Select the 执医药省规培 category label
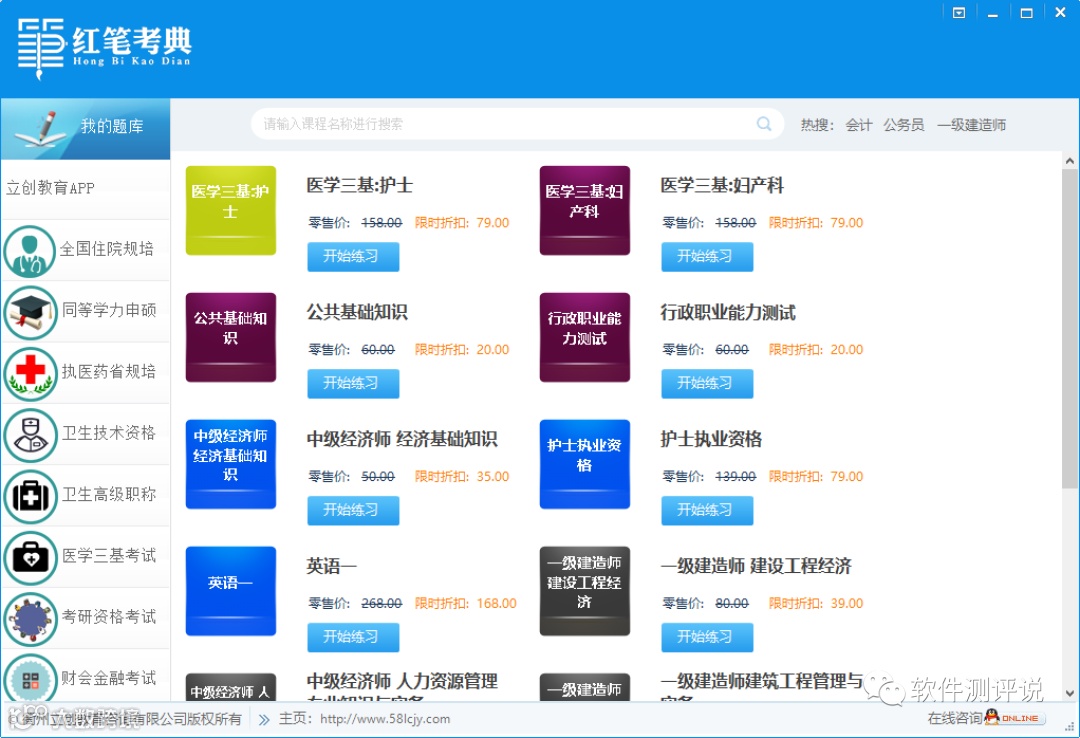Viewport: 1080px width, 738px height. coord(109,371)
